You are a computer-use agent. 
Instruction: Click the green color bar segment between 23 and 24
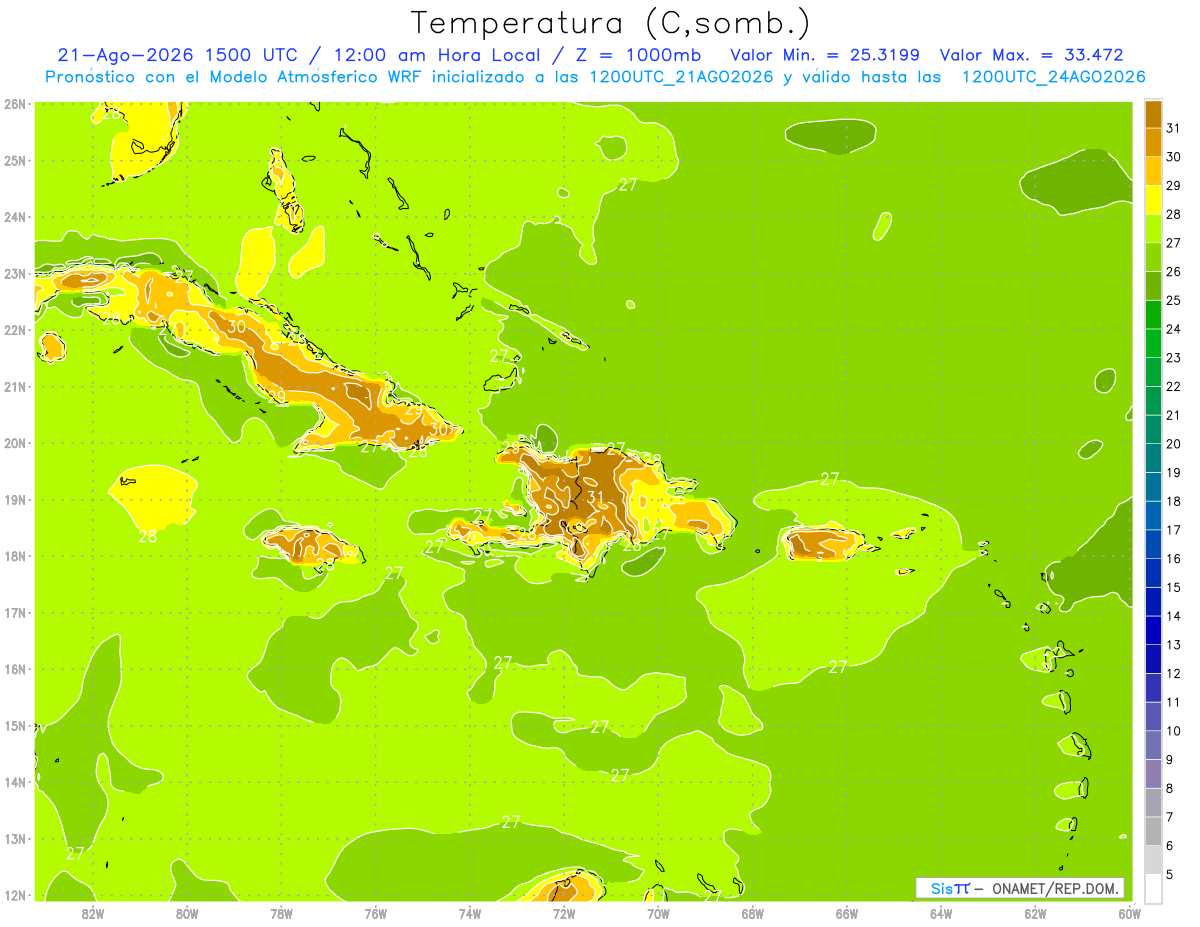pyautogui.click(x=1154, y=343)
